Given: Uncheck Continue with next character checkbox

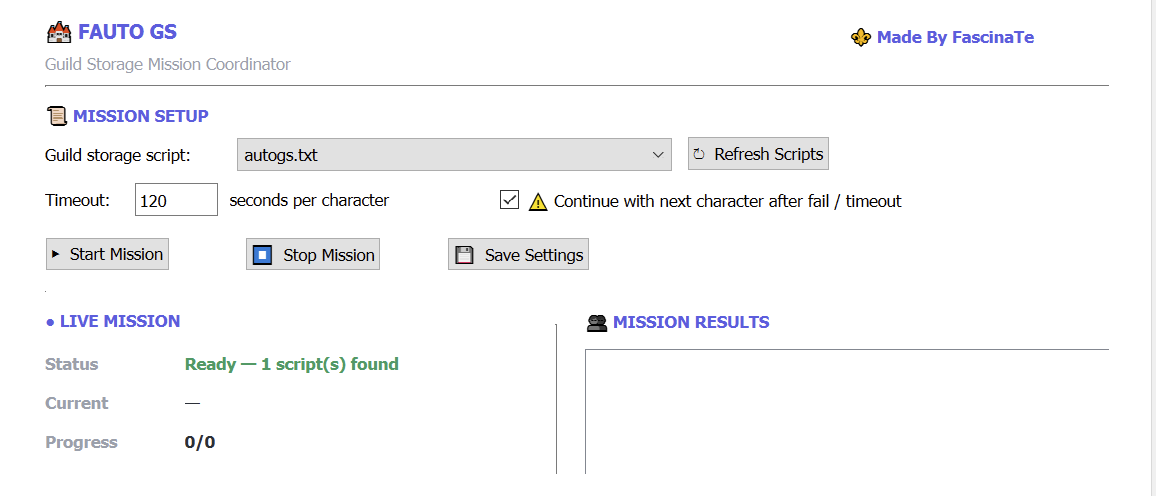Looking at the screenshot, I should point(509,200).
